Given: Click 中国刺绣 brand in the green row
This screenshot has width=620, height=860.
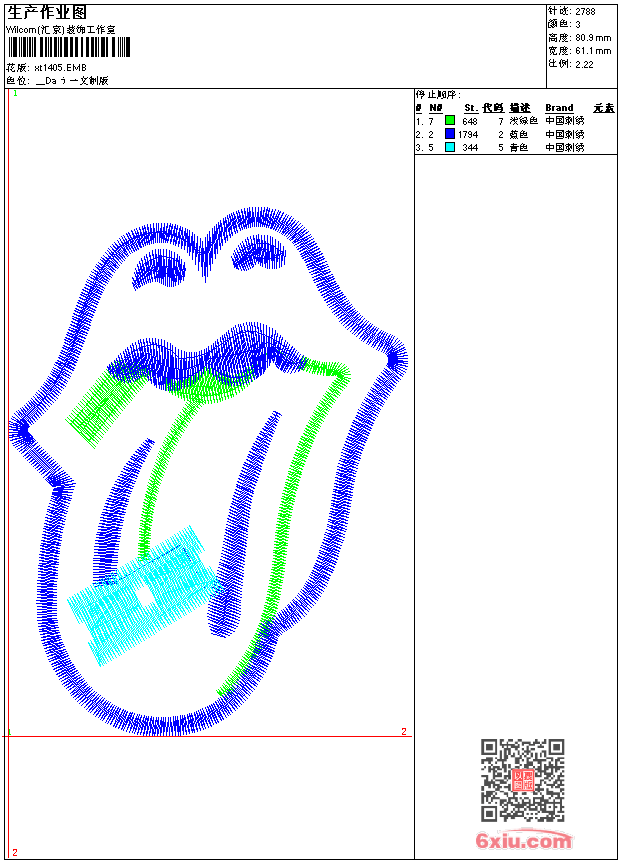Looking at the screenshot, I should (565, 121).
